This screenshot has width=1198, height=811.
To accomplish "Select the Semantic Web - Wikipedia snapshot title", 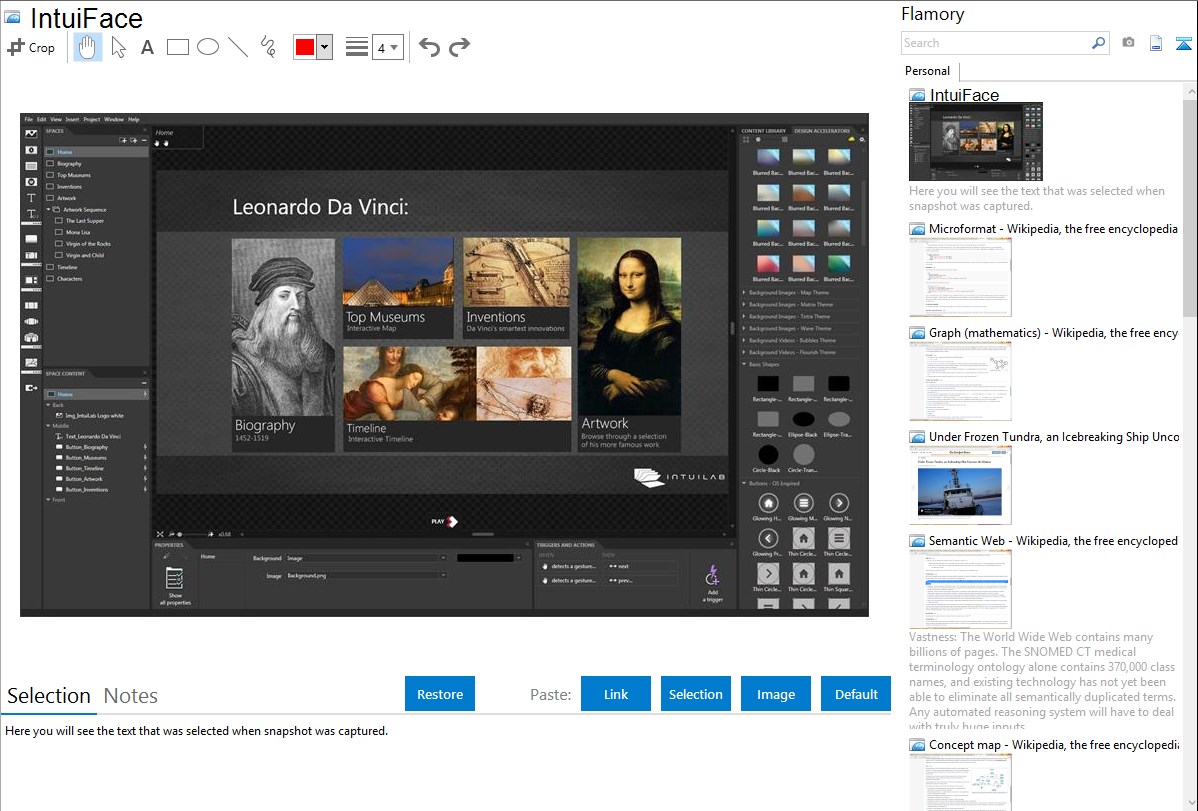I will coord(1053,540).
